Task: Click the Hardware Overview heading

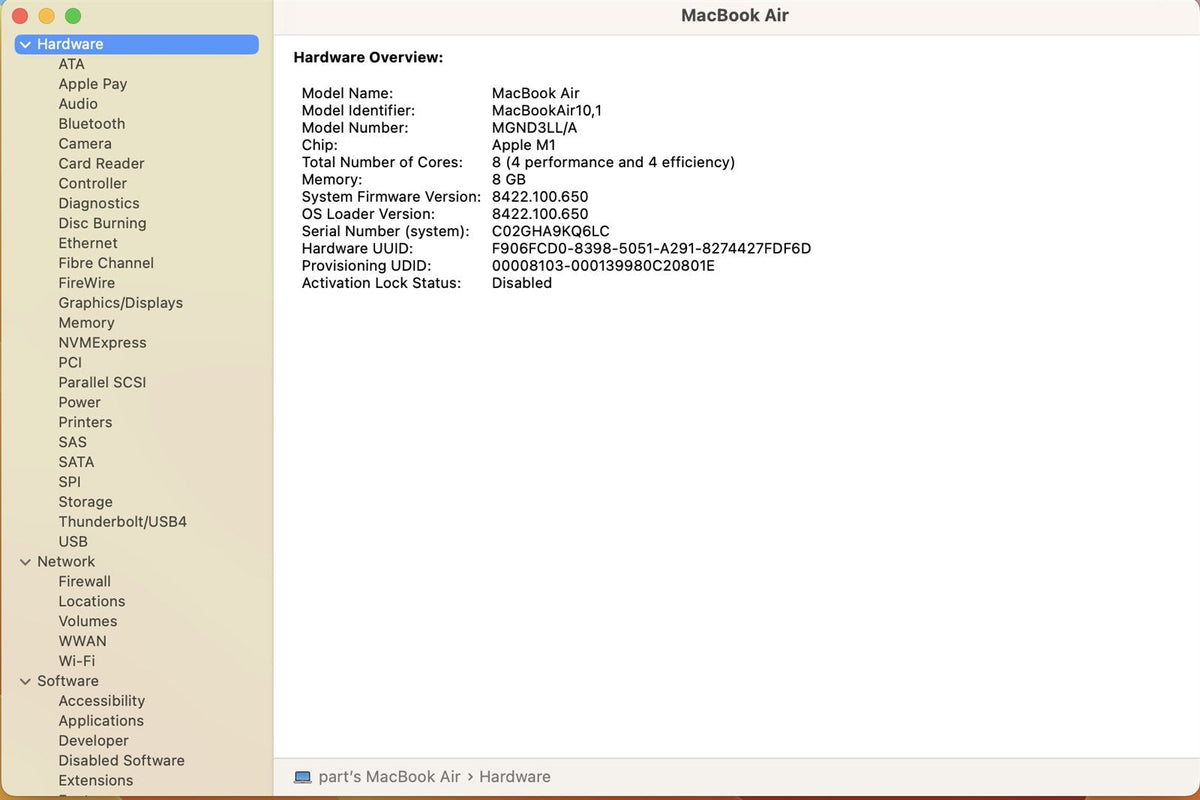Action: (x=368, y=58)
